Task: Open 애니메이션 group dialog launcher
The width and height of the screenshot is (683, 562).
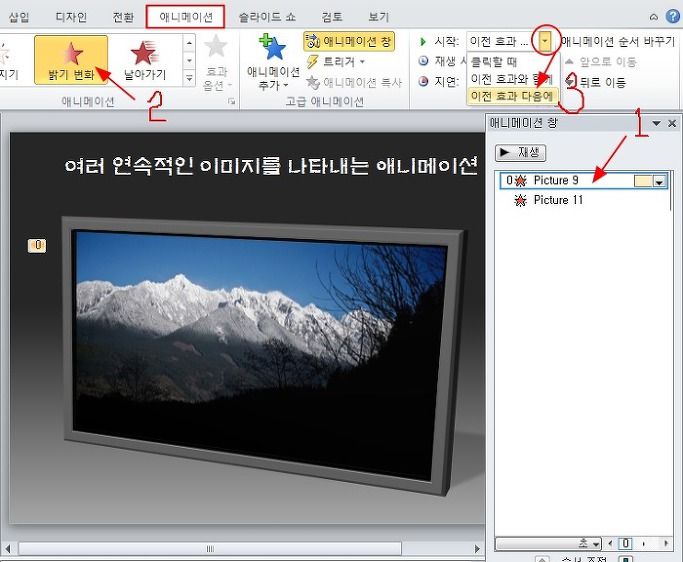Action: click(231, 101)
